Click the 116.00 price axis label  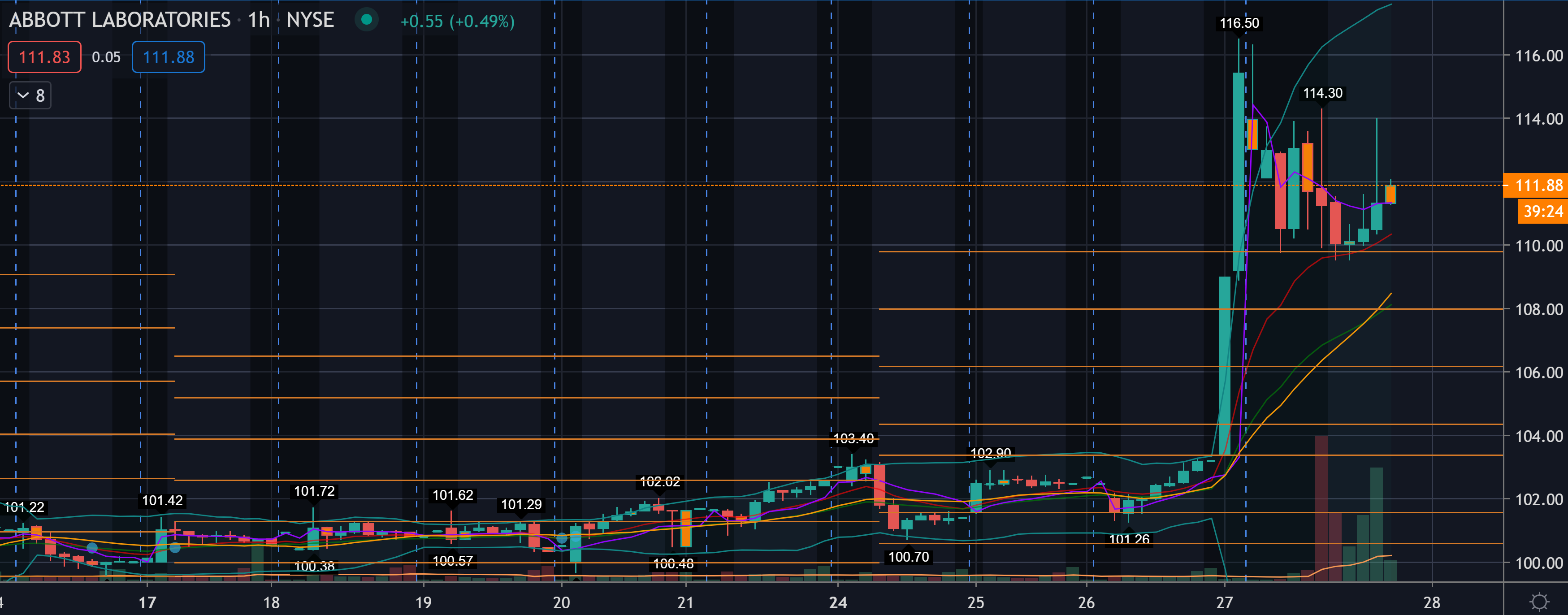point(1539,56)
